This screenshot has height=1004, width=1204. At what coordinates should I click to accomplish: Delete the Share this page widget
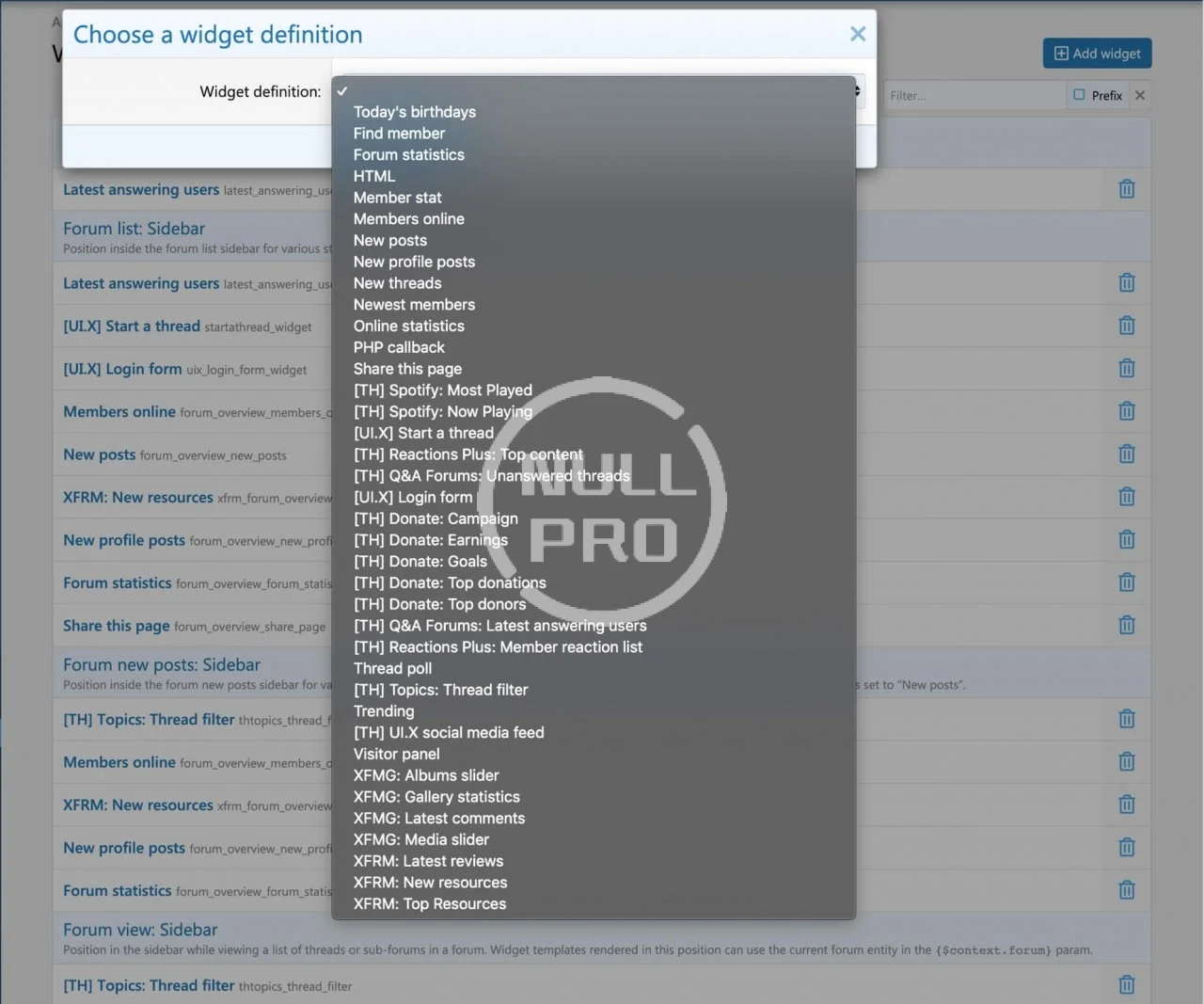1126,626
